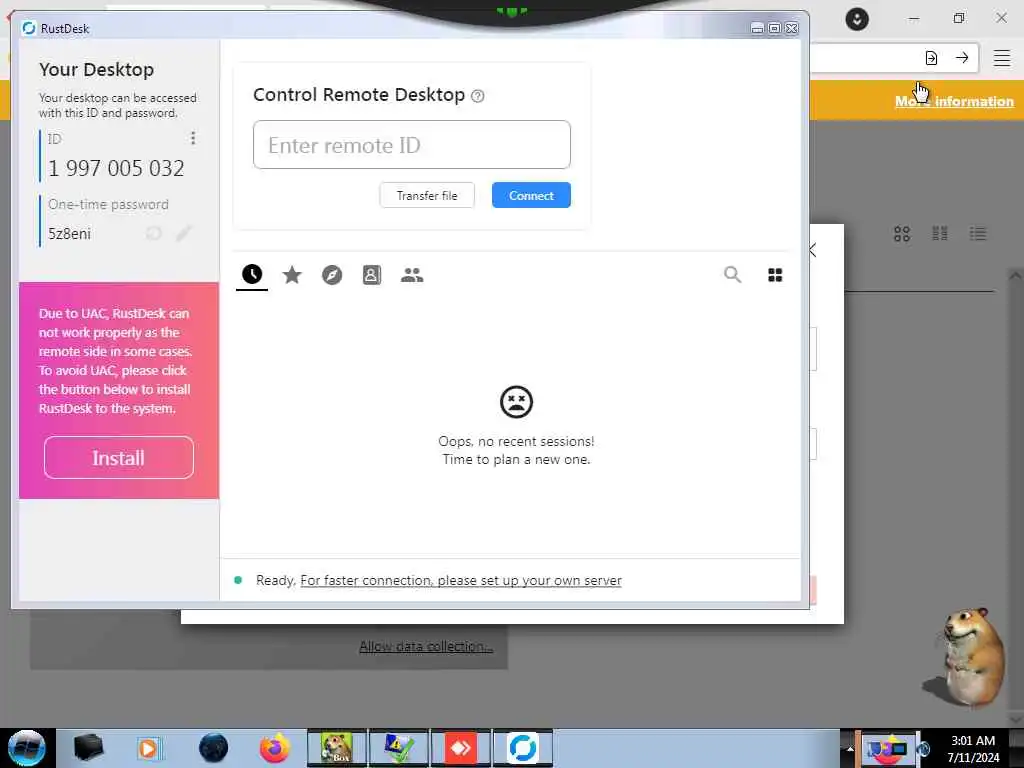The height and width of the screenshot is (768, 1024).
Task: Open the browser hamburger menu
Action: 1002,58
